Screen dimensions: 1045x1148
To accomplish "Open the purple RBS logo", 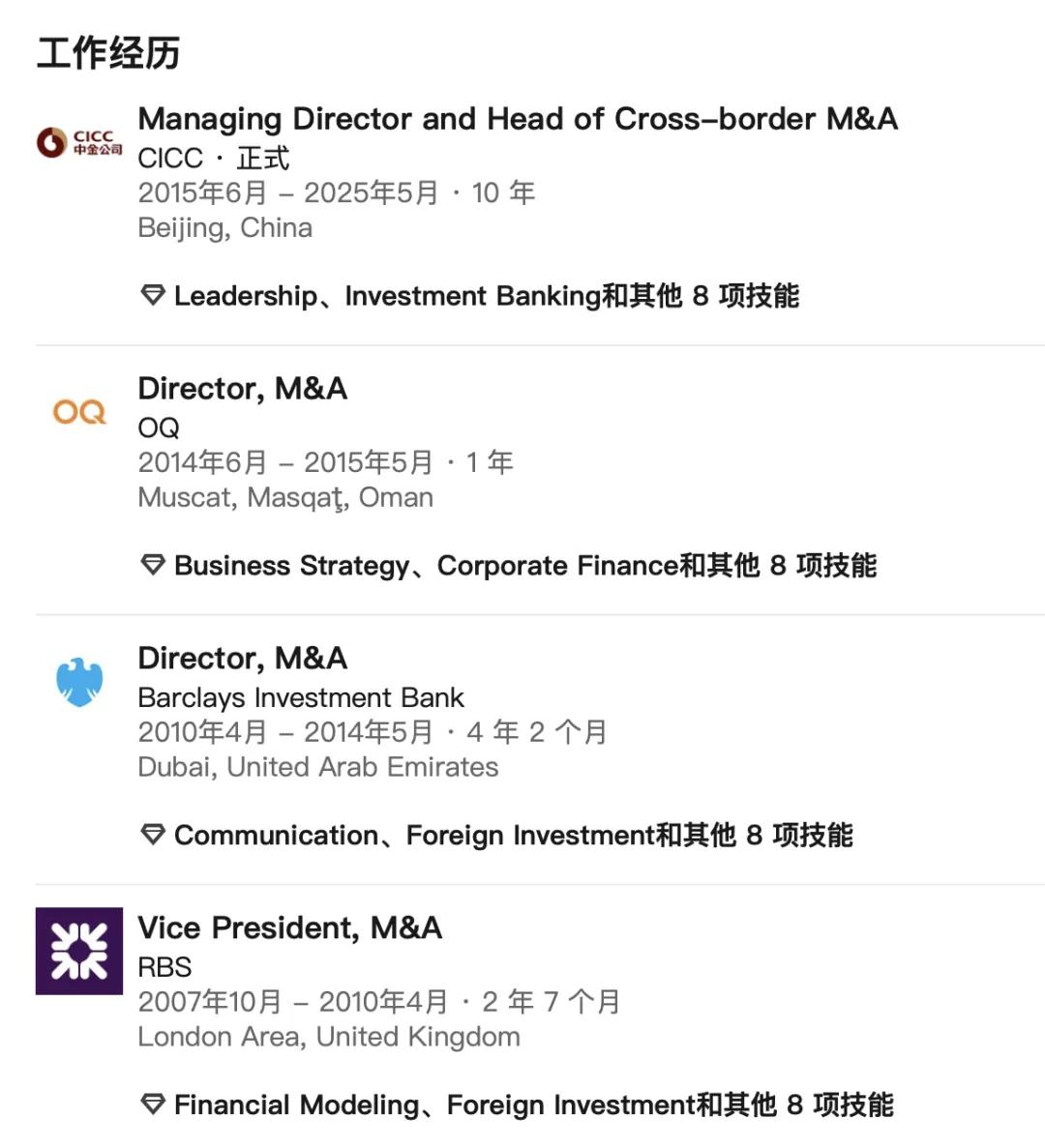I will tap(79, 951).
